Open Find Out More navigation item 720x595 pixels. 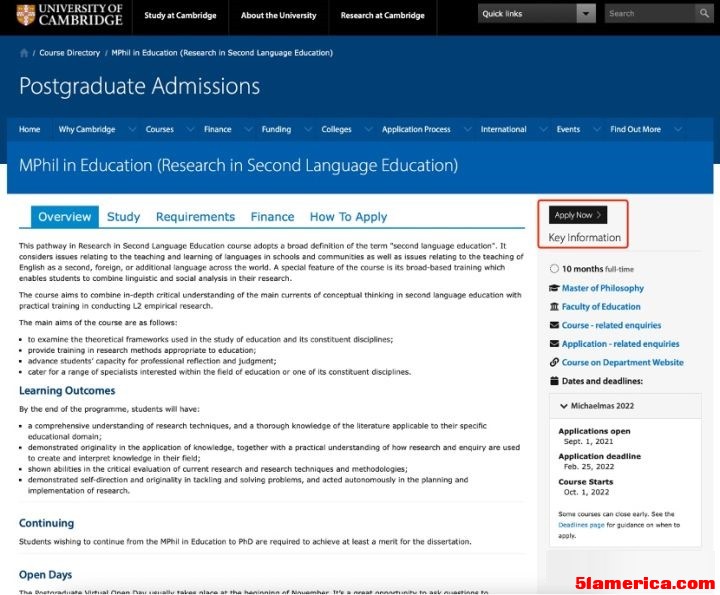point(636,129)
